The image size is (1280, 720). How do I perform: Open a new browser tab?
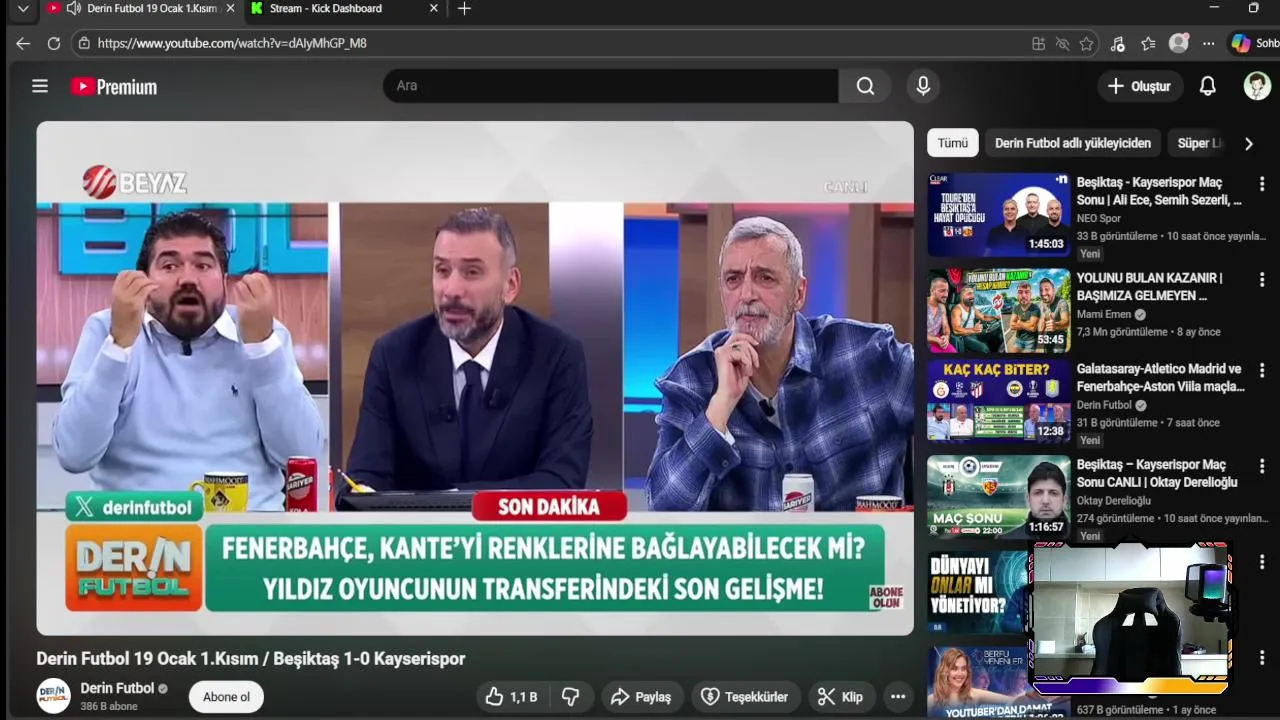click(464, 9)
